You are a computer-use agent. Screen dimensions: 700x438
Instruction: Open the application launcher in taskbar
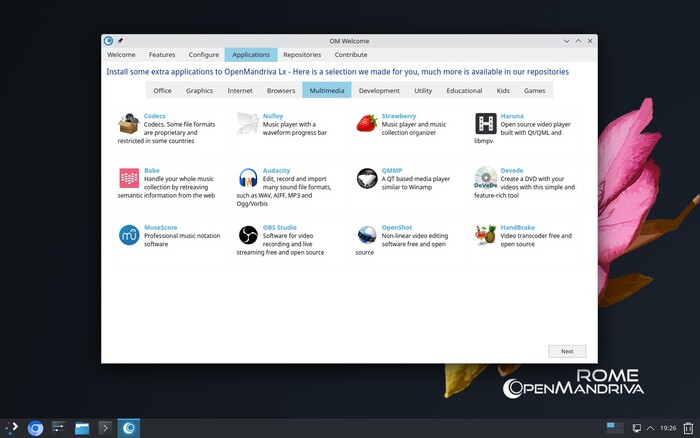12,428
